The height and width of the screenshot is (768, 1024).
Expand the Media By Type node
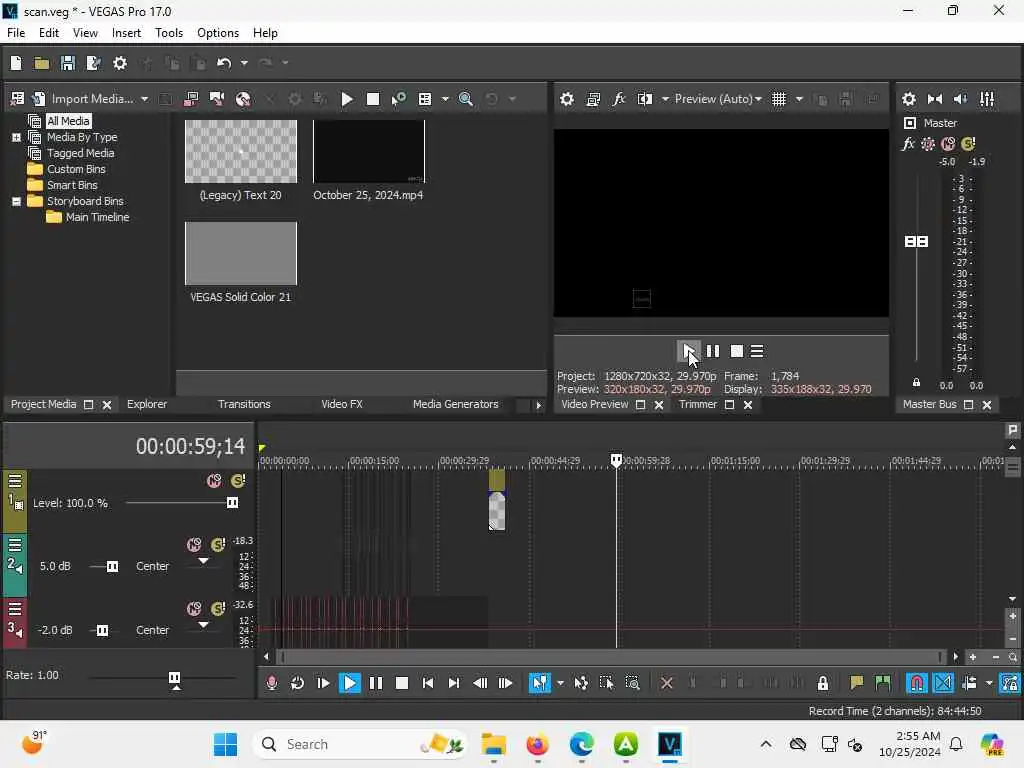pos(16,137)
